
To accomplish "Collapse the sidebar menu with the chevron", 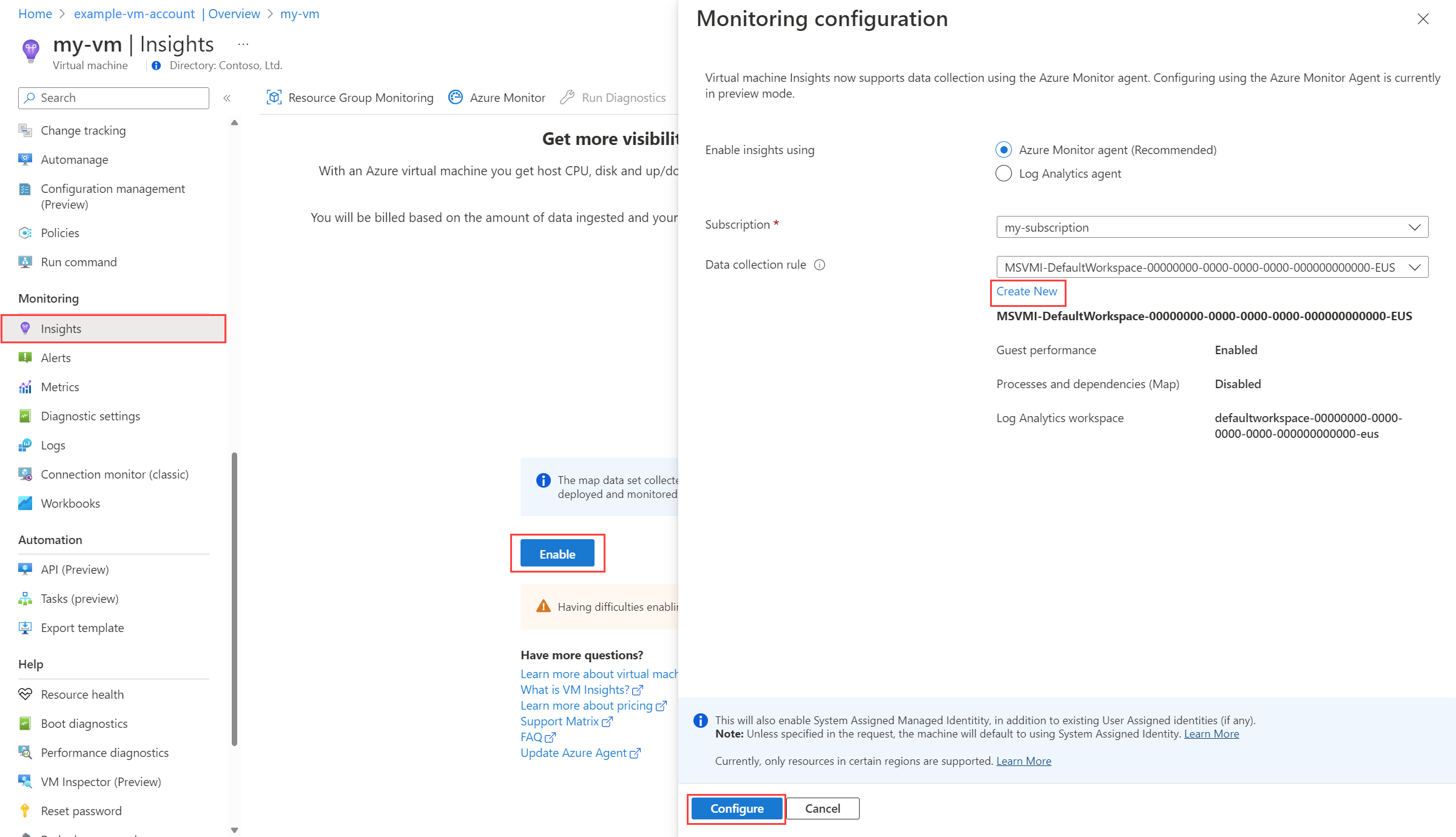I will click(x=227, y=98).
